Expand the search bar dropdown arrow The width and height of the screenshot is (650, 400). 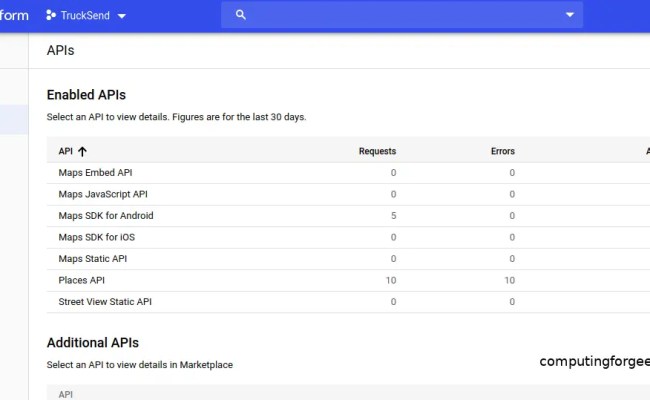[x=570, y=15]
